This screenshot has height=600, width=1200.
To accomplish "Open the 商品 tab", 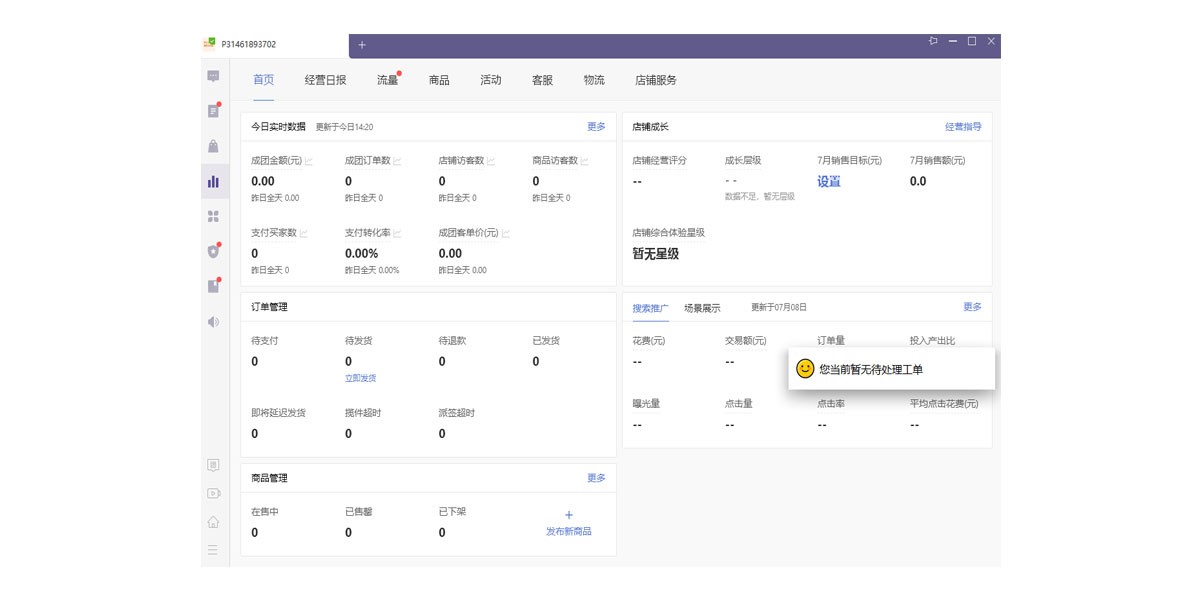I will tap(439, 80).
